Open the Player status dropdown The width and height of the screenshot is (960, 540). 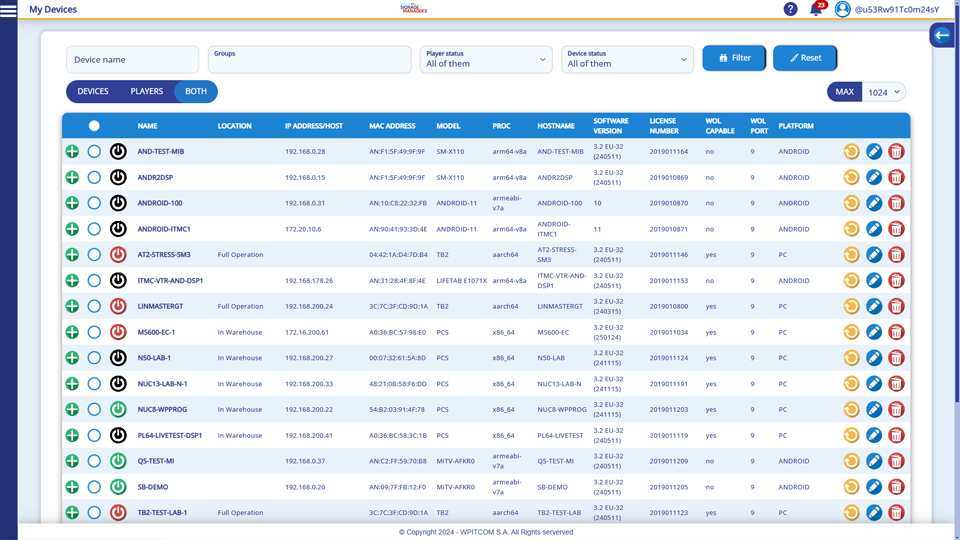[x=486, y=59]
